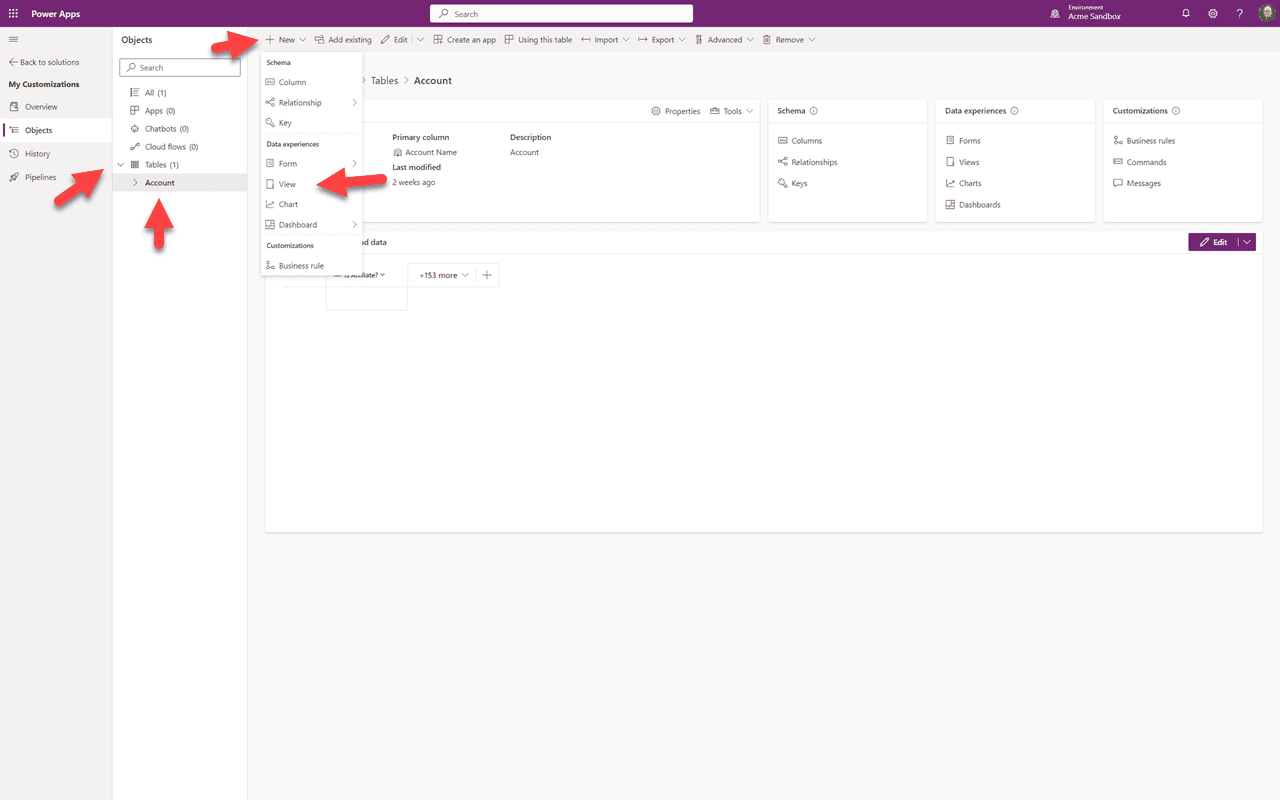The width and height of the screenshot is (1280, 800).
Task: Open Messages under Customizations
Action: [x=1143, y=183]
